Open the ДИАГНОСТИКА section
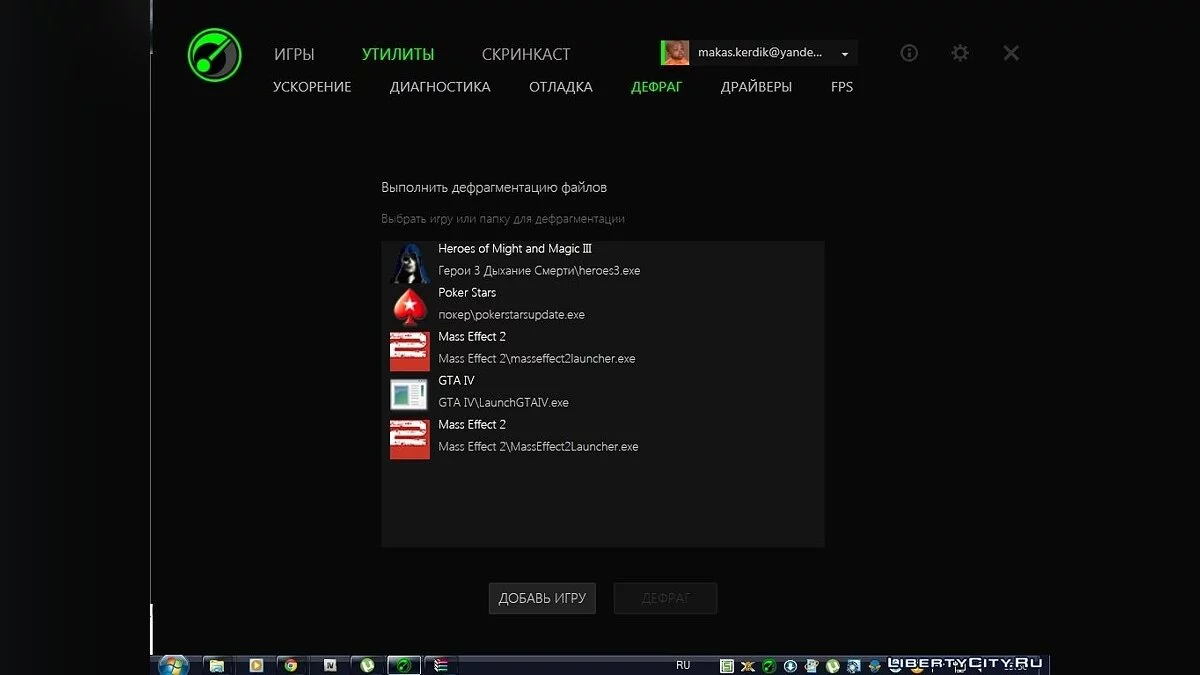 tap(439, 87)
